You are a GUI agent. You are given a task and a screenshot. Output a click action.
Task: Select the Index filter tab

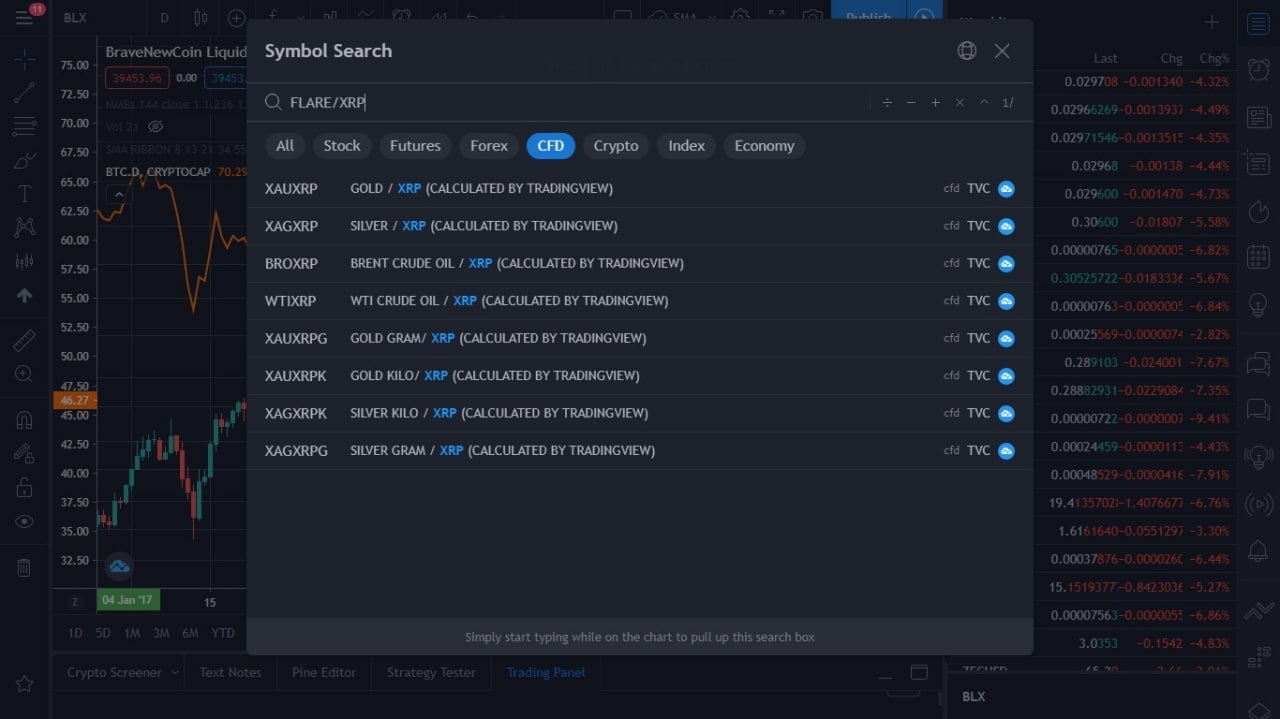point(687,146)
